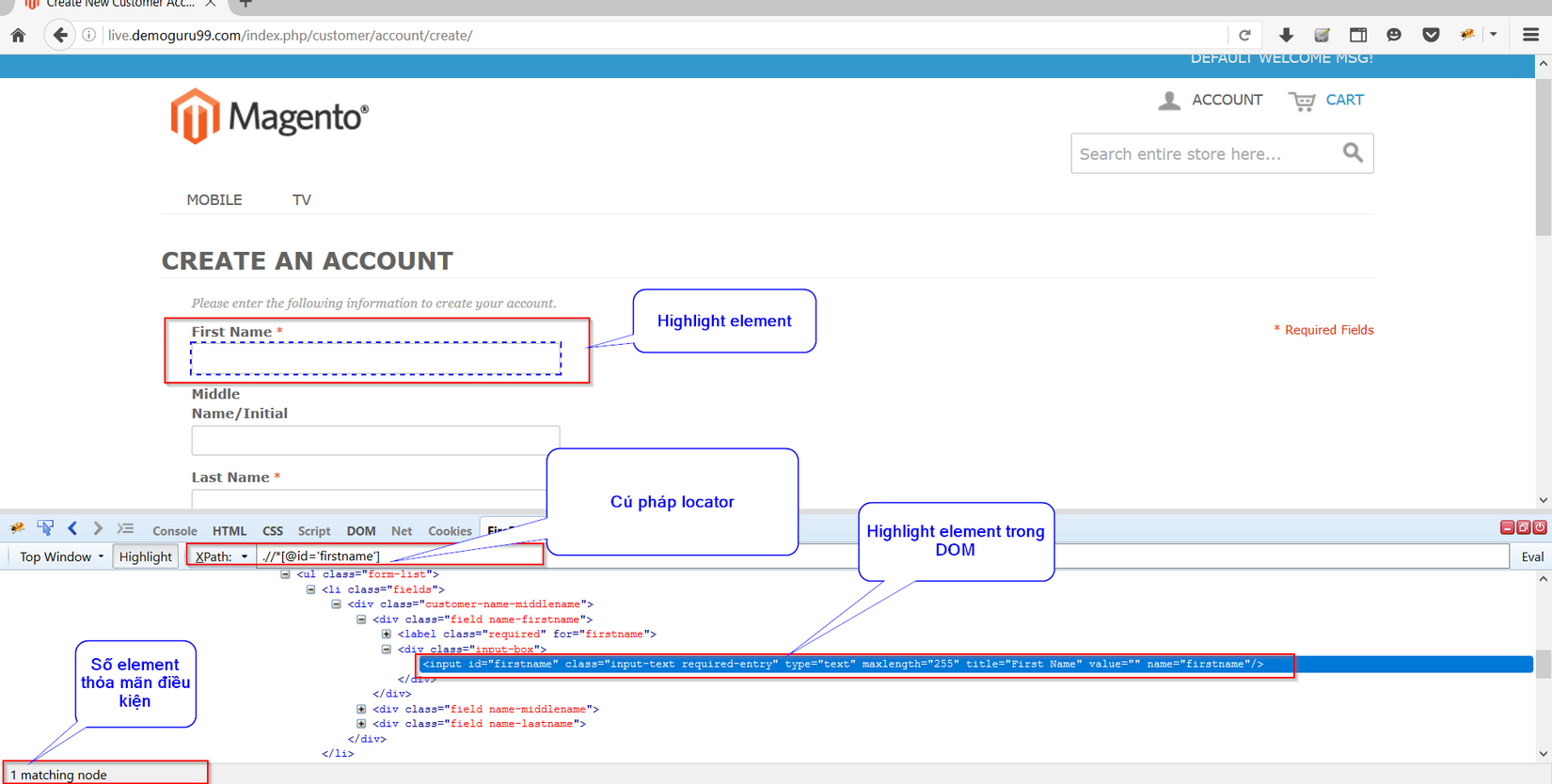Expand the field name-middlename div node
Viewport: 1552px width, 784px height.
[x=361, y=710]
